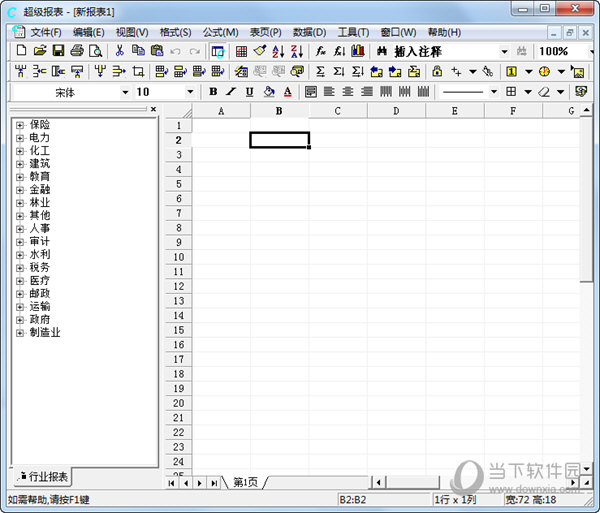Open the 公式(M) menu
600x513 pixels.
pos(221,33)
